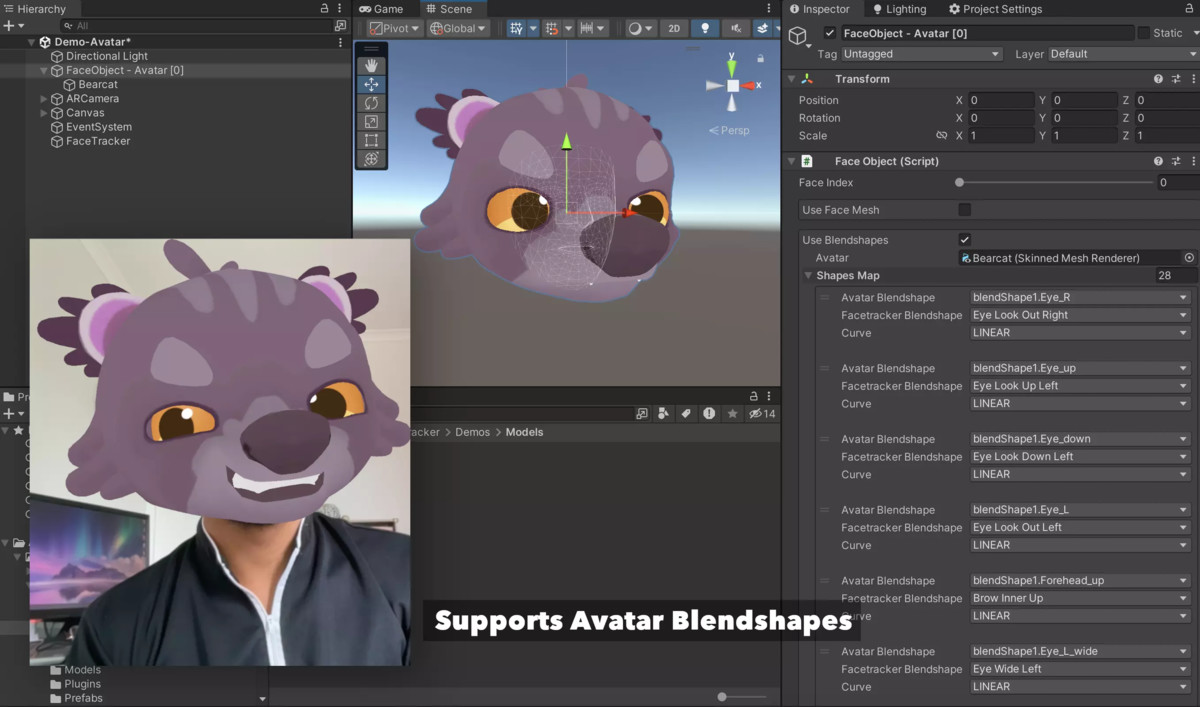The image size is (1200, 707).
Task: Open the Global orientation dropdown
Action: [459, 28]
